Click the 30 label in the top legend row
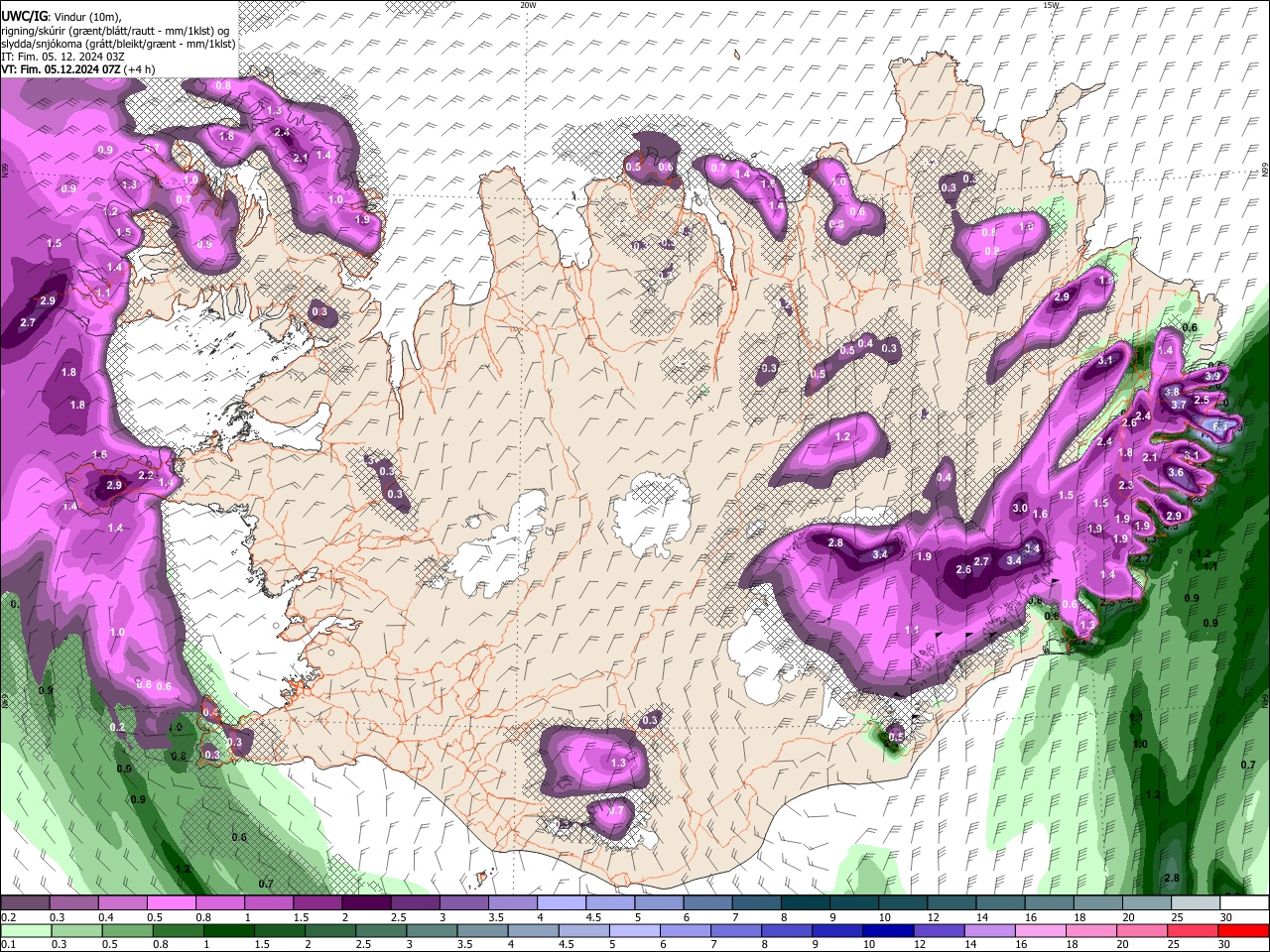The height and width of the screenshot is (952, 1270). click(x=1225, y=917)
